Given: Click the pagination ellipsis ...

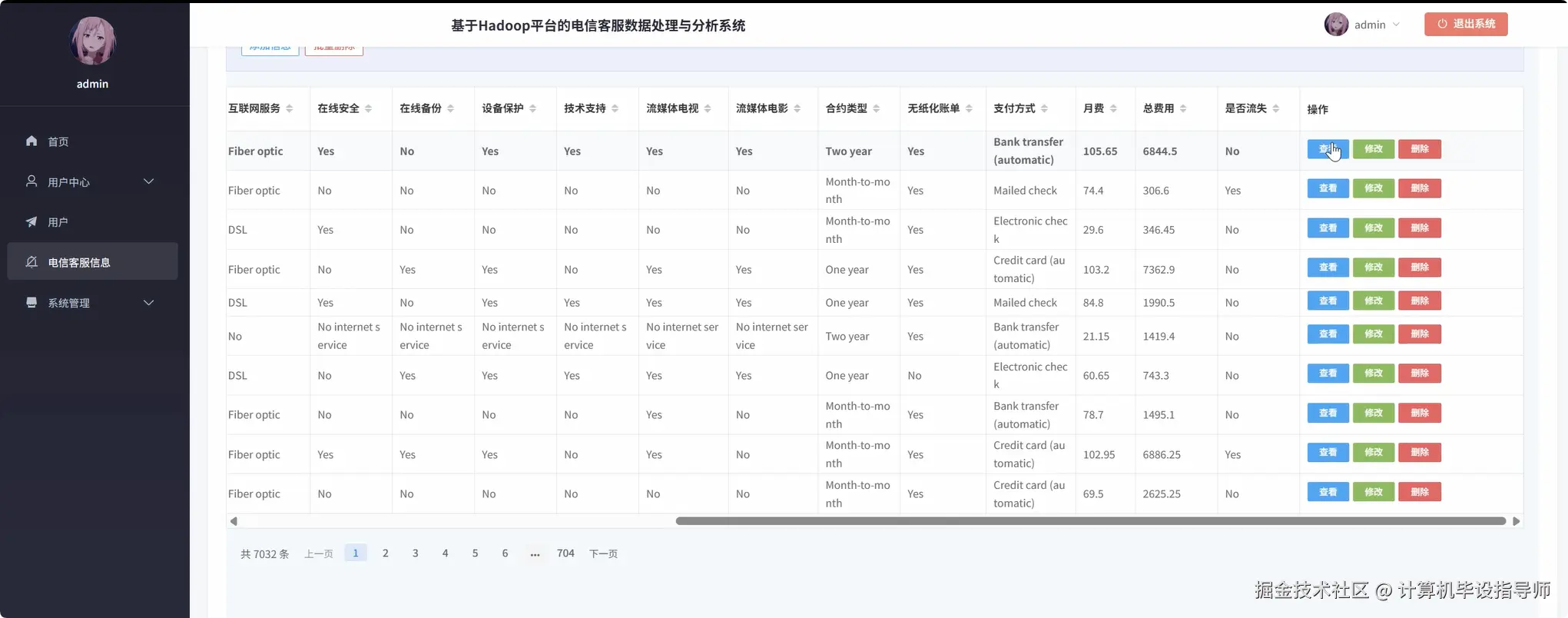Looking at the screenshot, I should click(535, 553).
